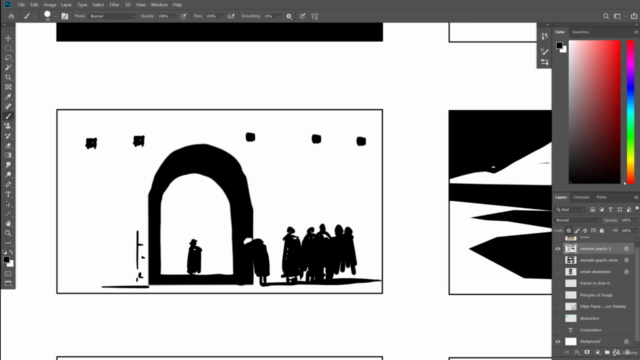
Task: Toggle pressure control for opacity
Action: [183, 16]
